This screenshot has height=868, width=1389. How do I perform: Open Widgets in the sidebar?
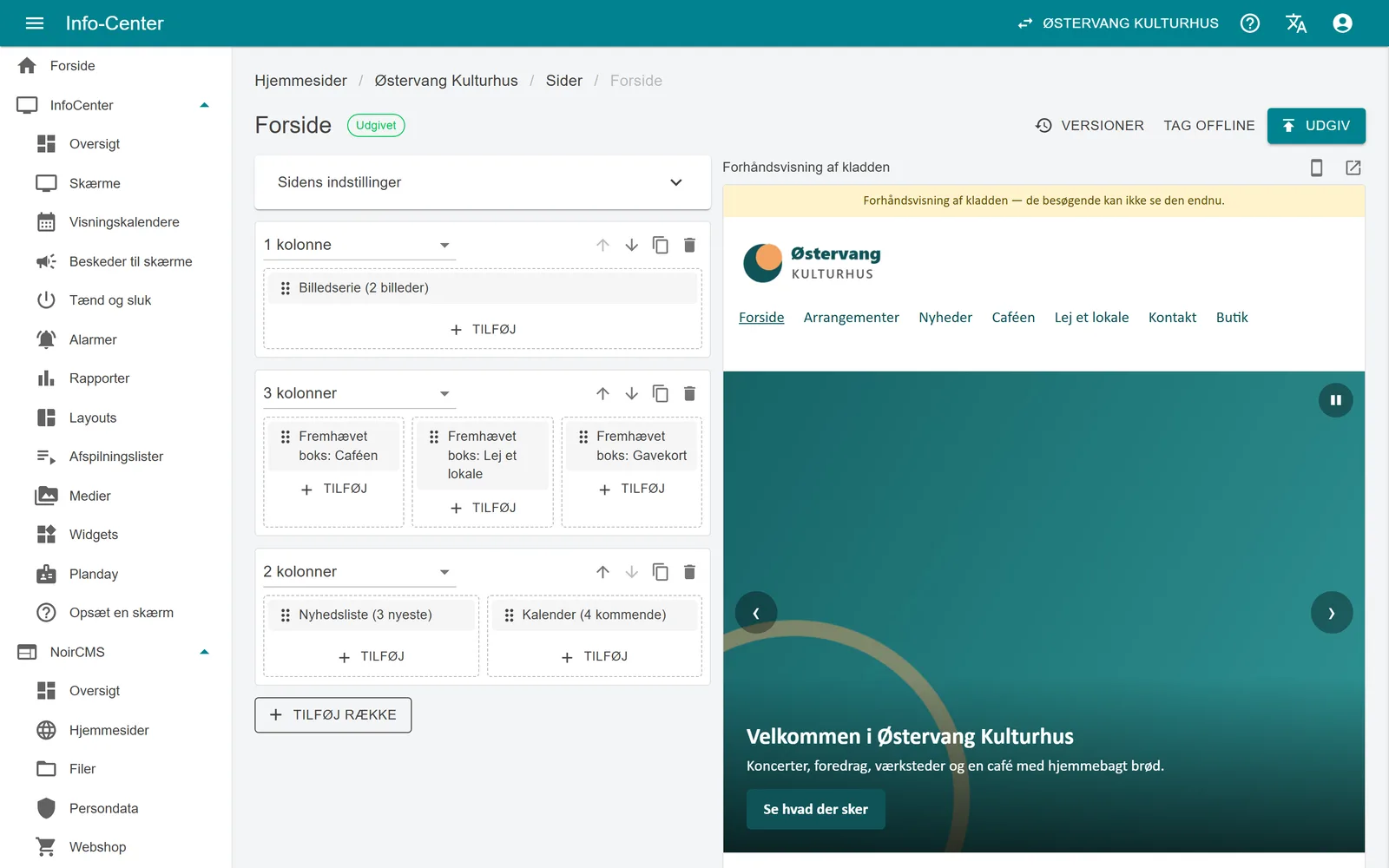115,535
